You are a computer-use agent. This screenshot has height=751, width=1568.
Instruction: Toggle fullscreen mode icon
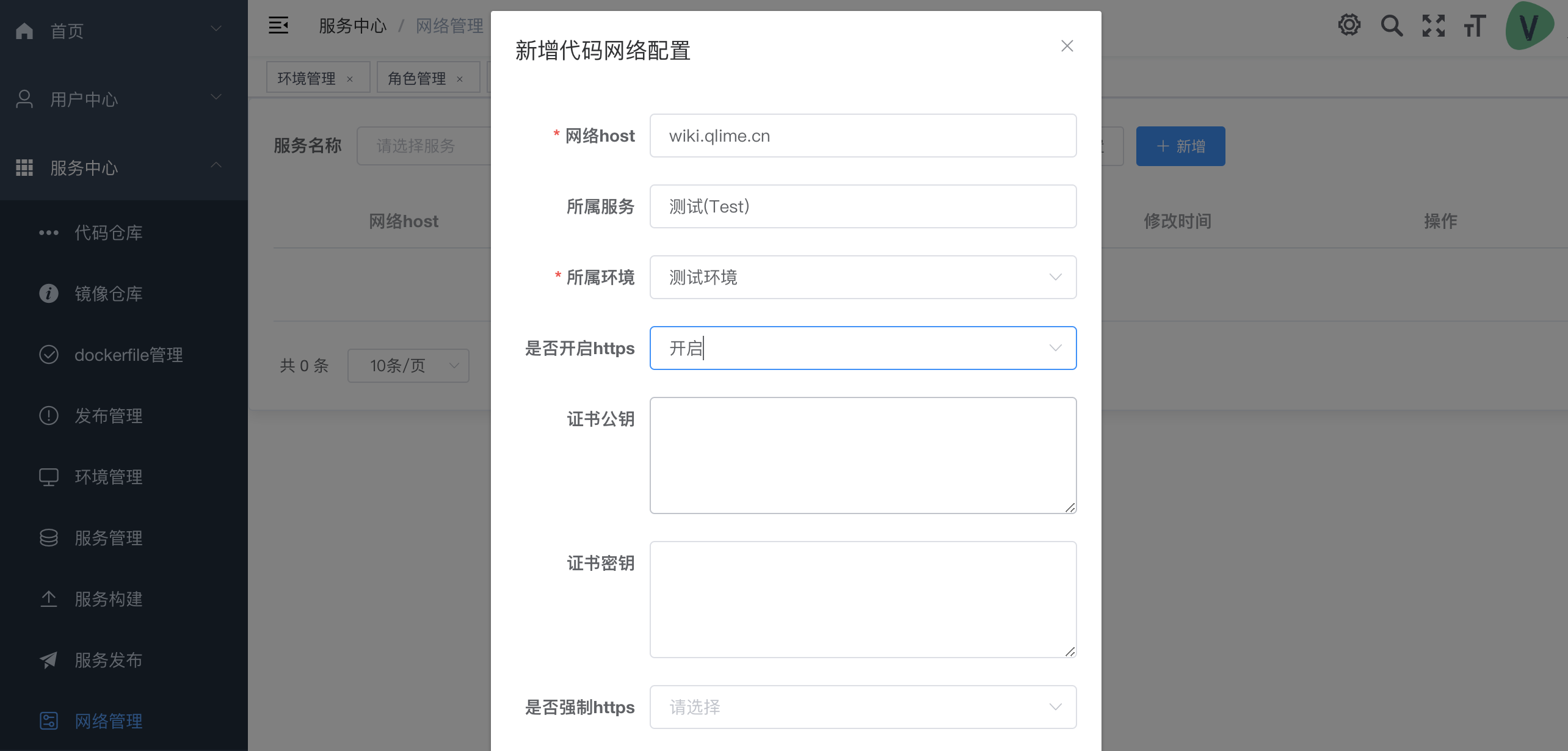pos(1433,26)
